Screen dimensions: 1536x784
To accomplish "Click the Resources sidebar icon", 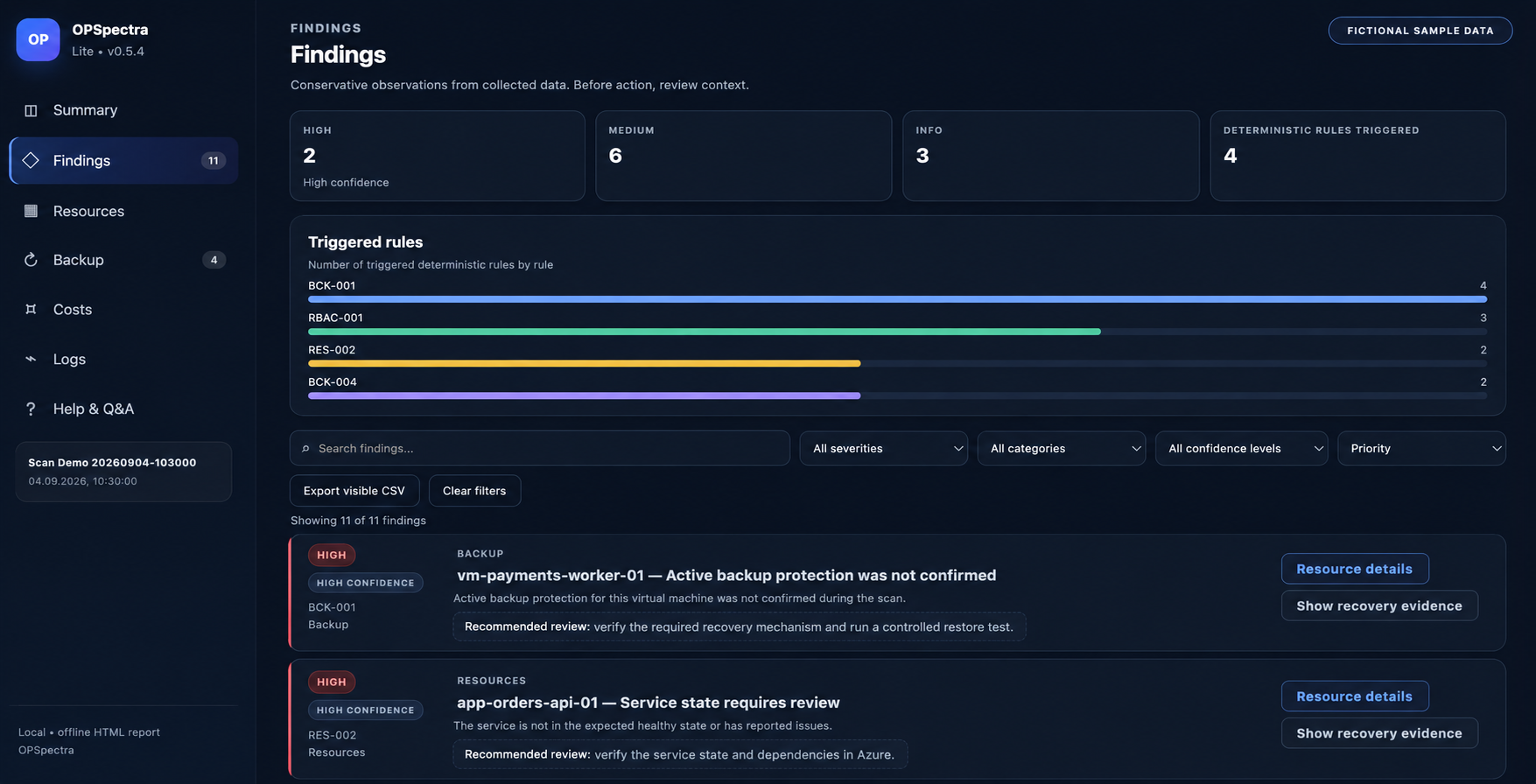I will coord(31,211).
